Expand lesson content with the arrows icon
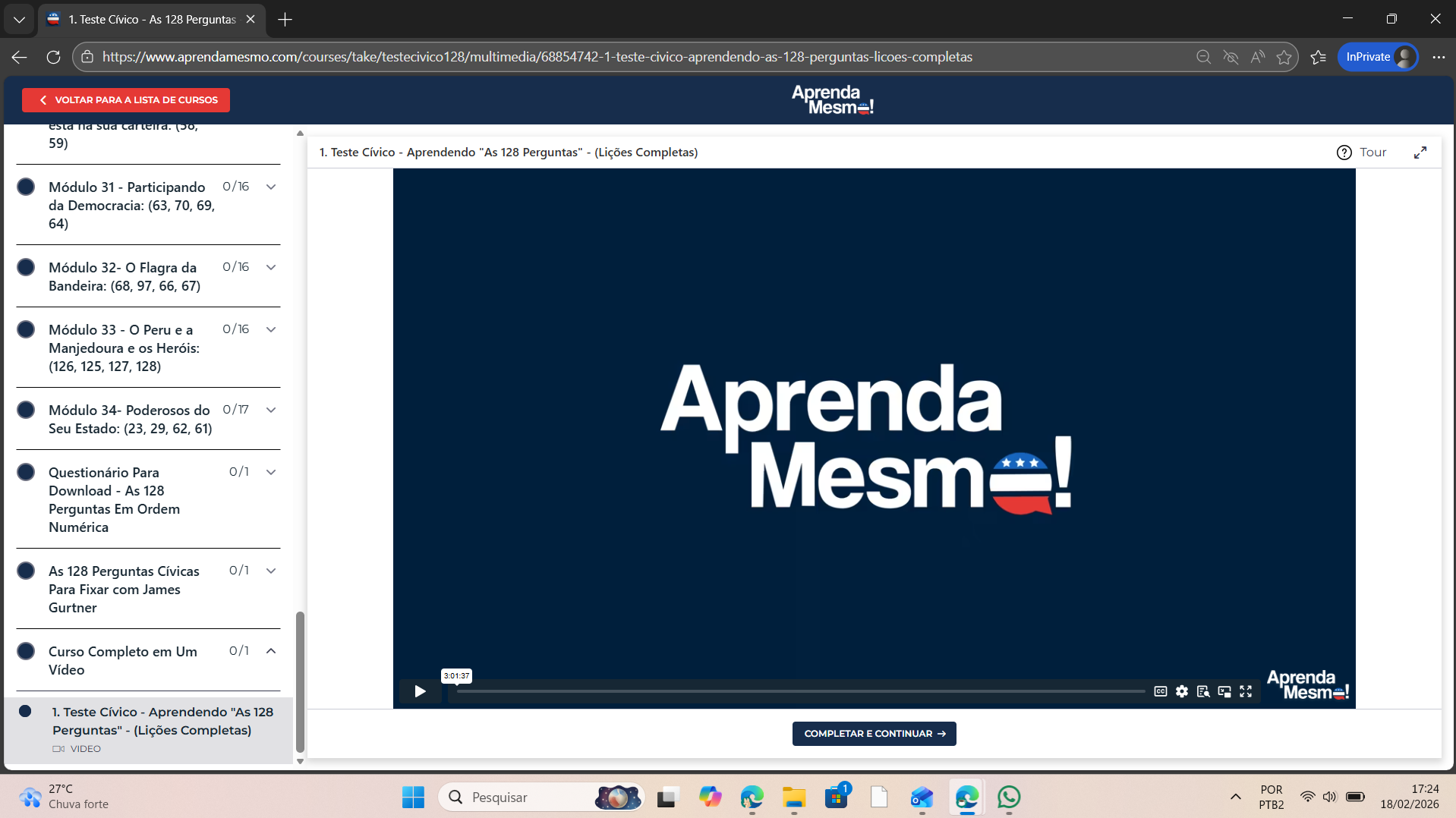 1420,153
